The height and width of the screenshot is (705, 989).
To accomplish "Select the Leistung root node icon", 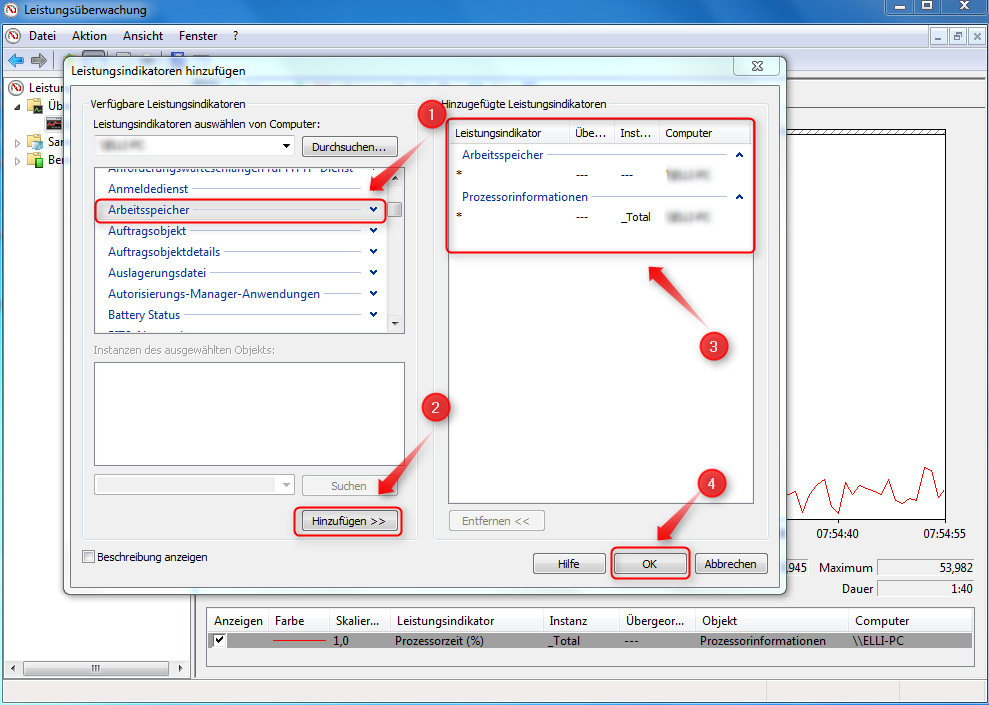I will click(x=15, y=87).
